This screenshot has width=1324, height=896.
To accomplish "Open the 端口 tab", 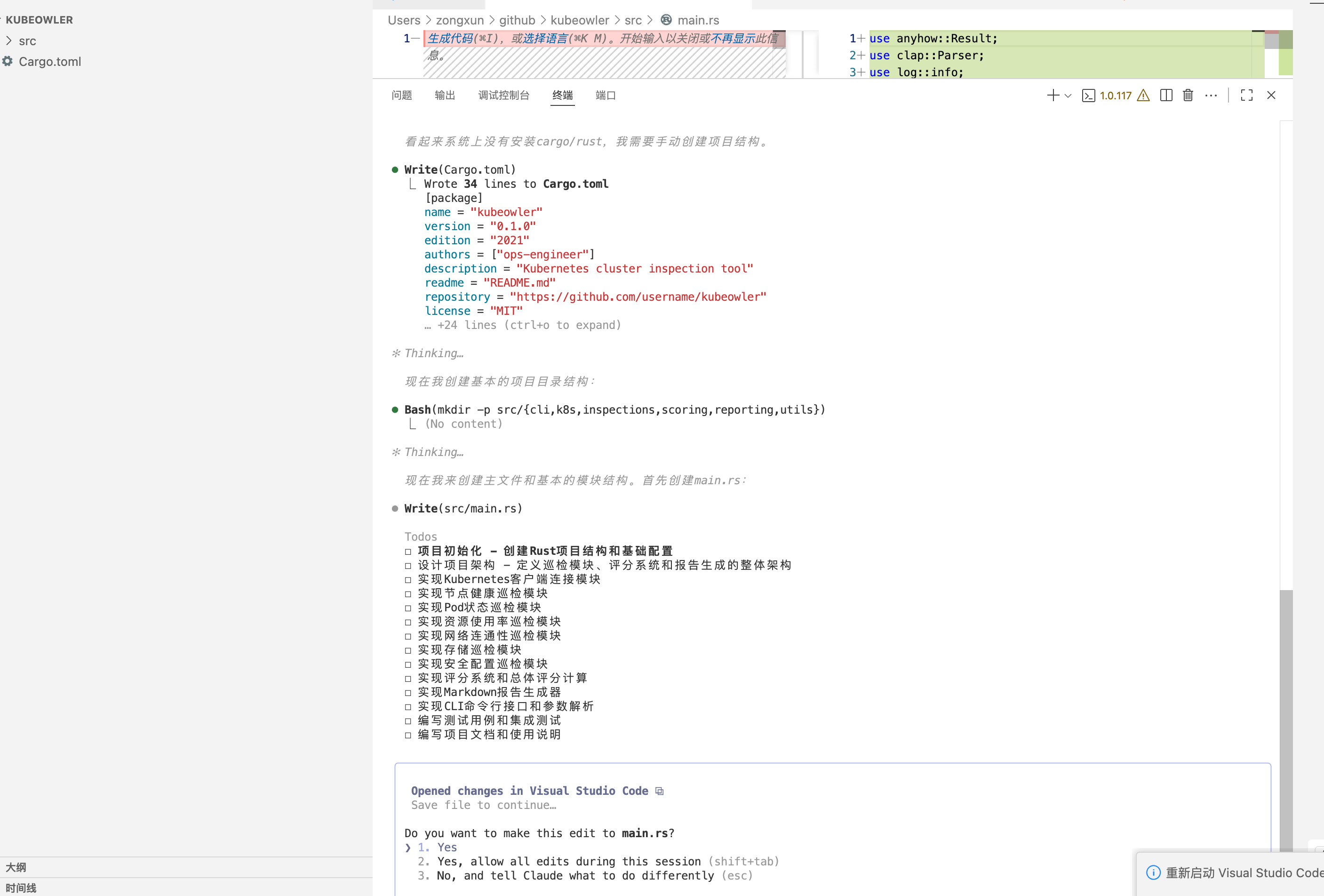I will (606, 95).
